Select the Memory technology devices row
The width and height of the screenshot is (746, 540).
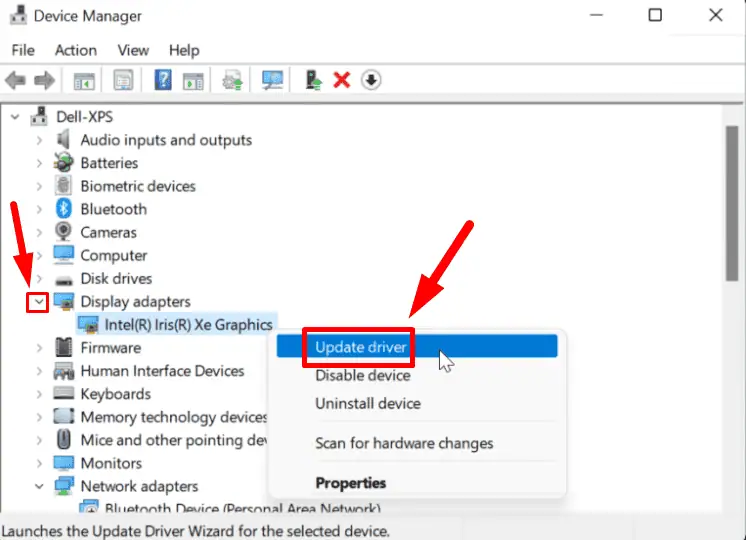[x=174, y=417]
